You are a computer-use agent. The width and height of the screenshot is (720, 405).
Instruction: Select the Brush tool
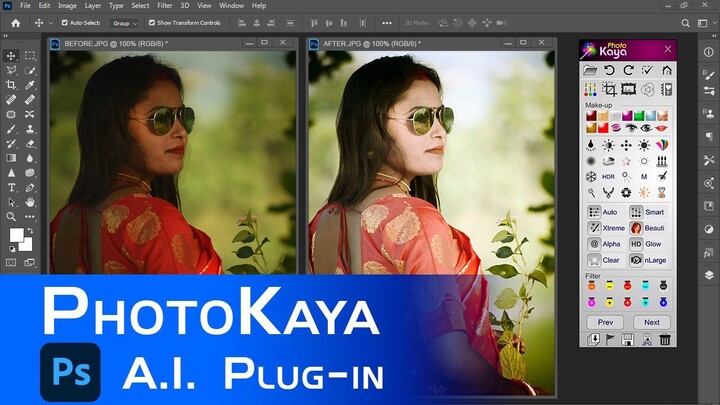(11, 129)
